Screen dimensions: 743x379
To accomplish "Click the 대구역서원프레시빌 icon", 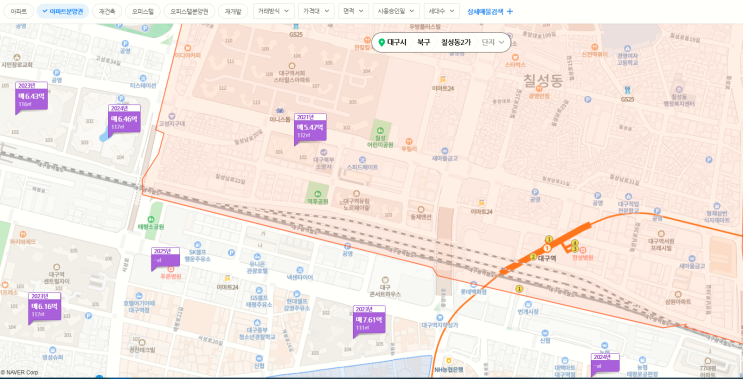I will tap(661, 233).
